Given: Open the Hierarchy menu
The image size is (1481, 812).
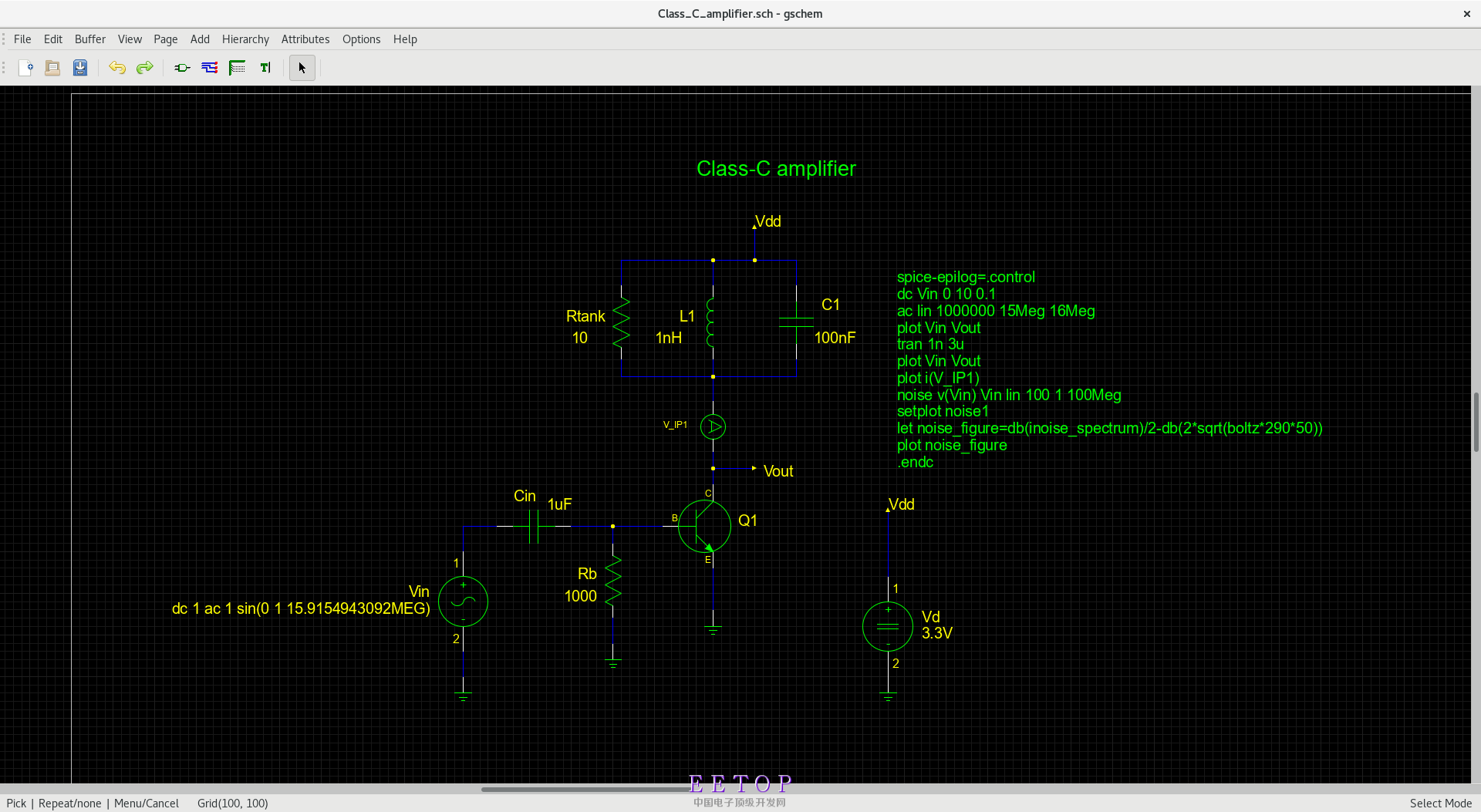Looking at the screenshot, I should [x=245, y=39].
